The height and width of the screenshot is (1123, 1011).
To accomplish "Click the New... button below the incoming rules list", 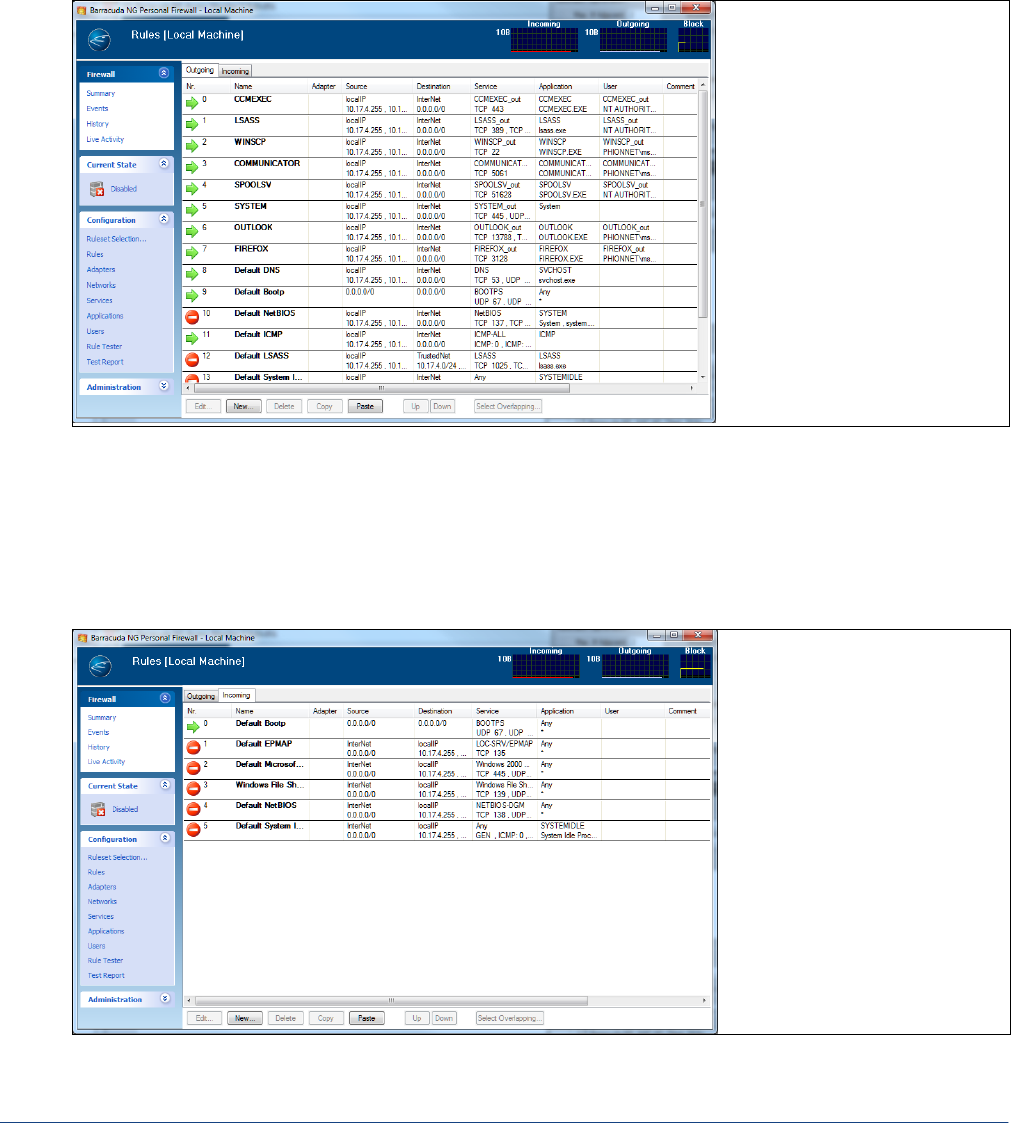I will [245, 1018].
